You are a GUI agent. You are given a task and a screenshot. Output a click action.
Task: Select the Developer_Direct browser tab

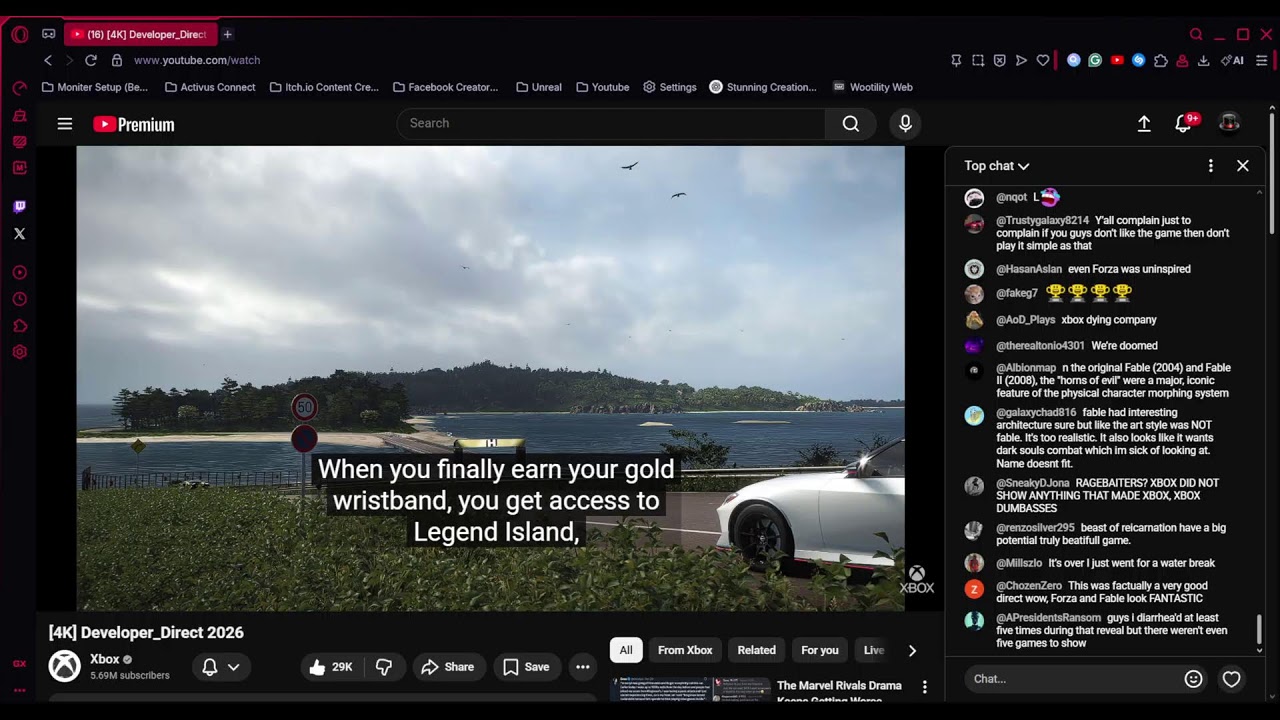tap(140, 34)
